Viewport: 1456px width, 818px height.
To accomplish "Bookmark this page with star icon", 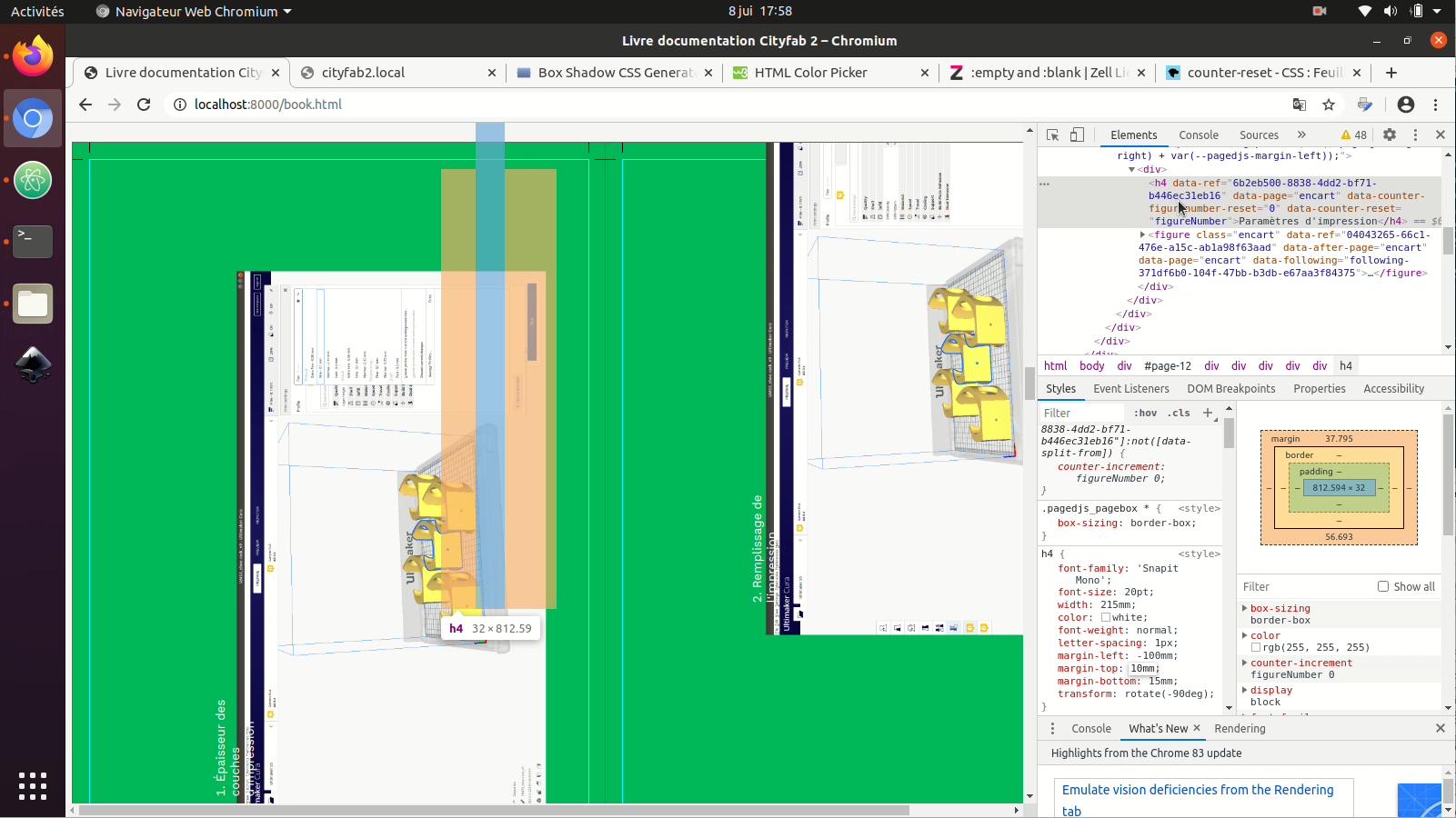I will [x=1329, y=105].
